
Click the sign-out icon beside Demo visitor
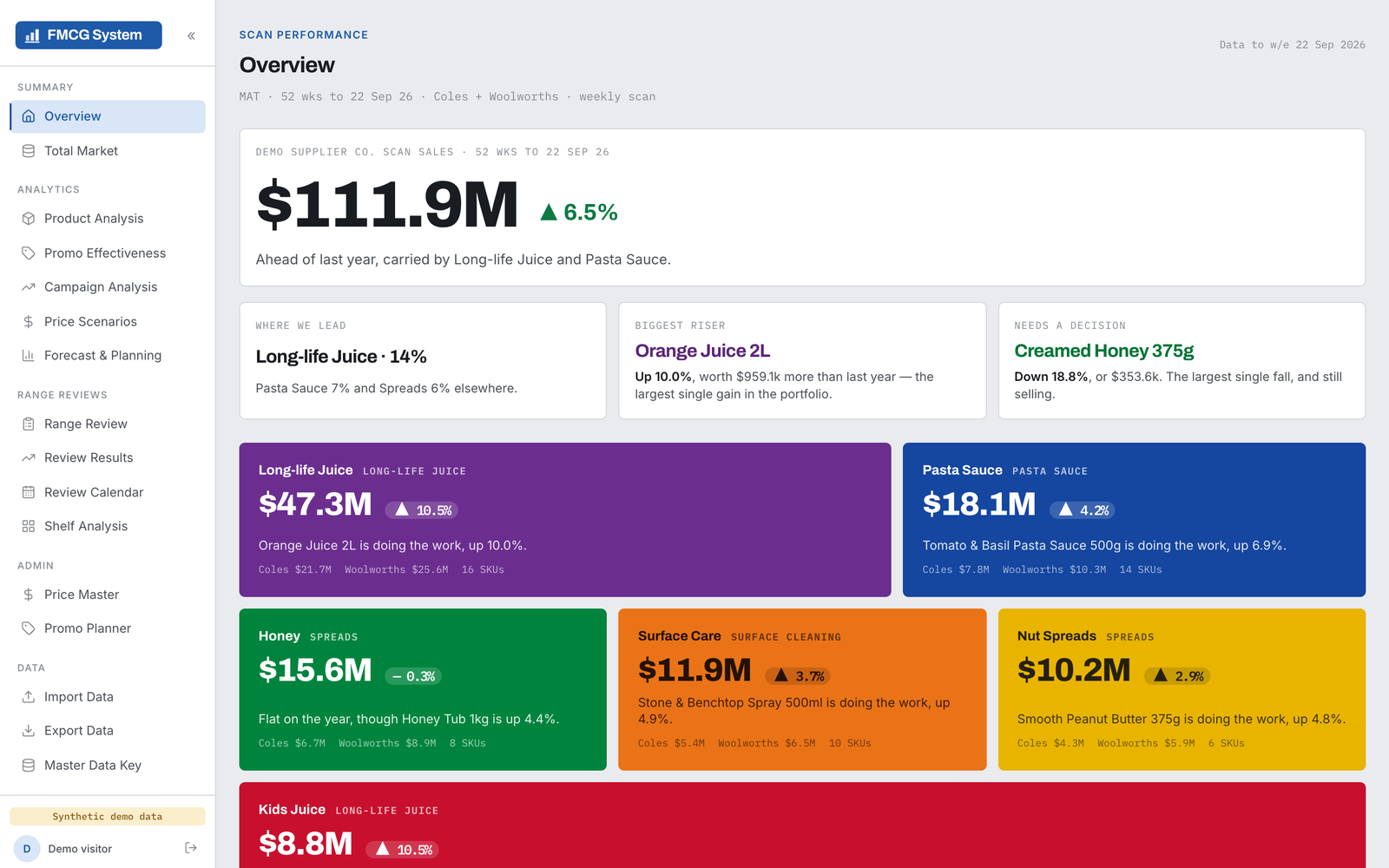coord(191,848)
